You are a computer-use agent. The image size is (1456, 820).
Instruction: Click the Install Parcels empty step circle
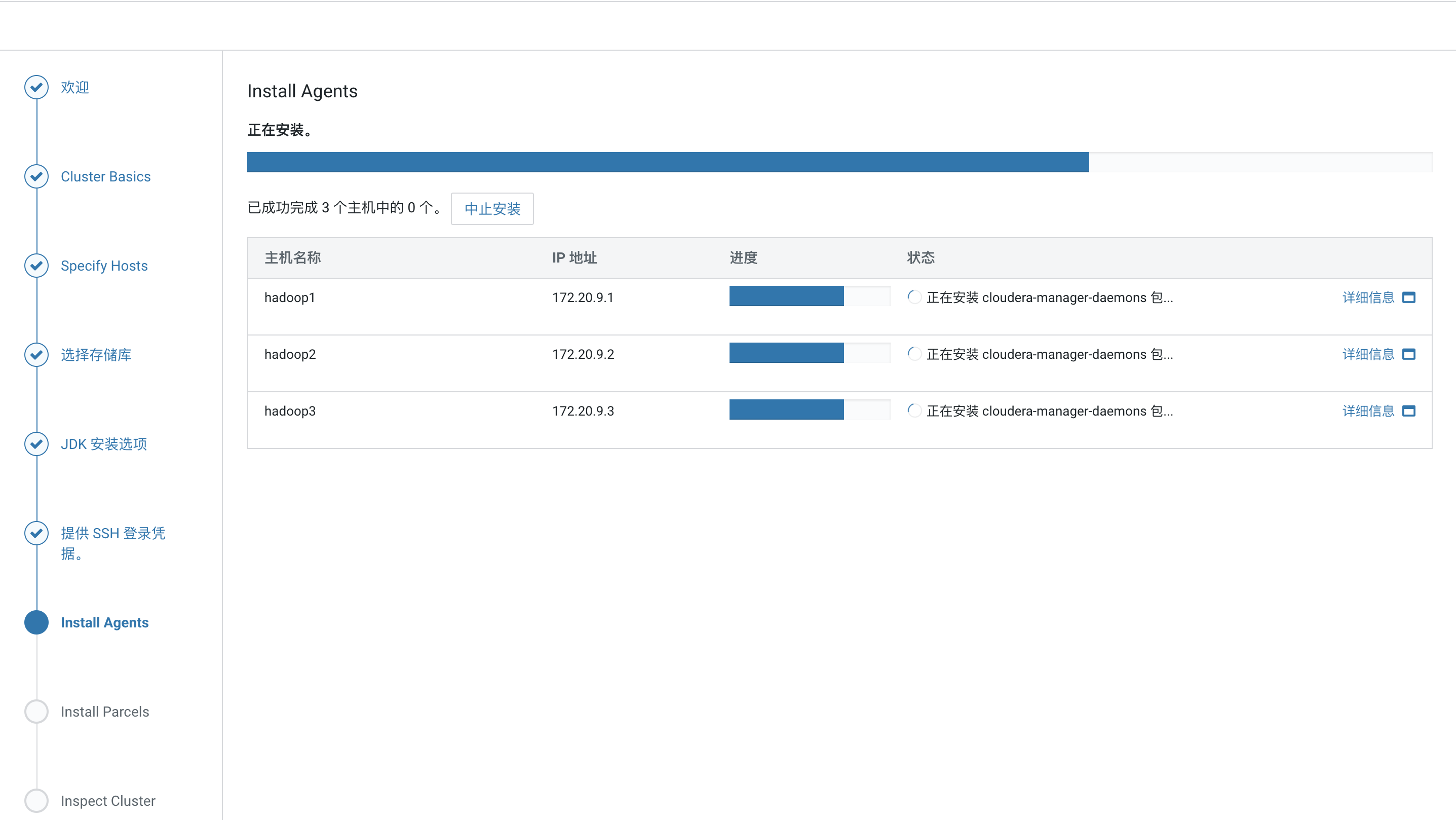[36, 712]
